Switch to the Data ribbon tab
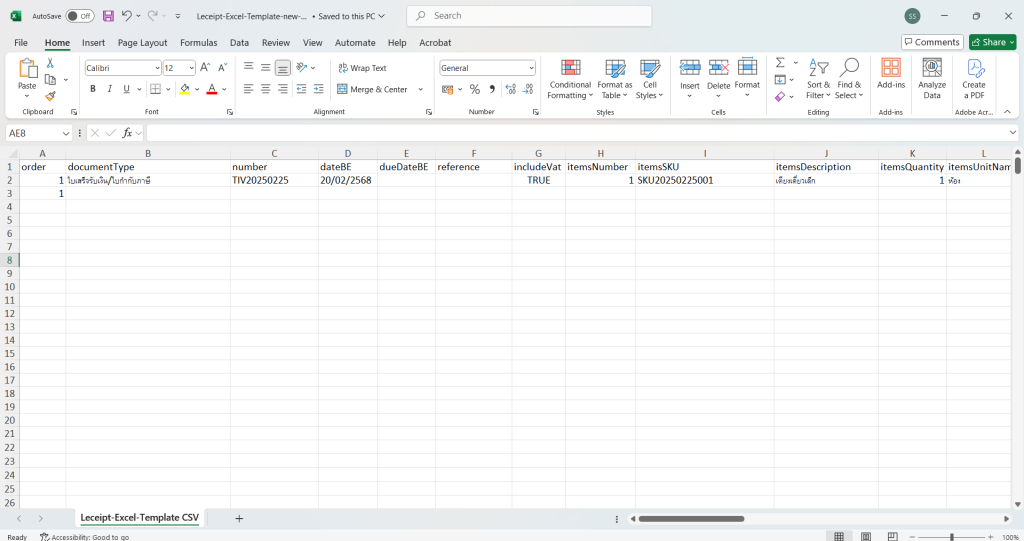 [239, 42]
